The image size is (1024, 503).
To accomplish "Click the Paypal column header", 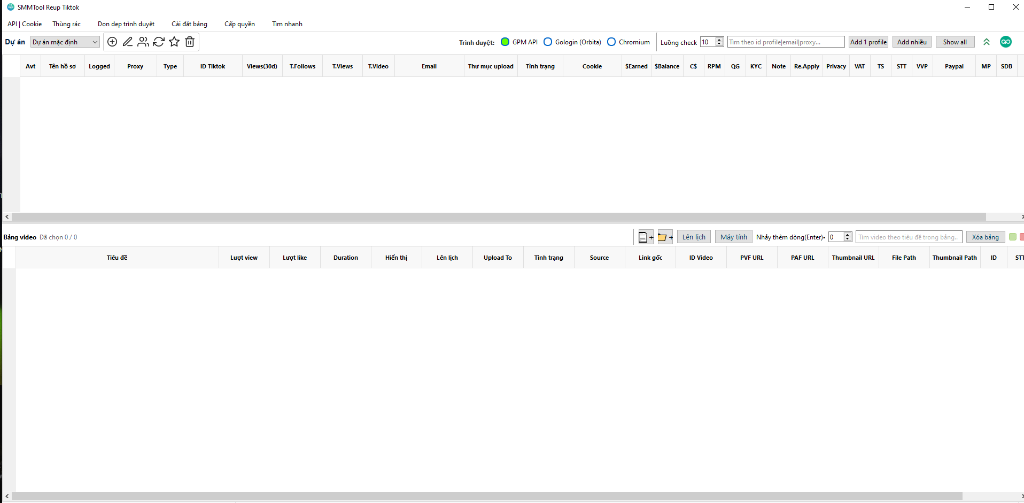I will (953, 66).
